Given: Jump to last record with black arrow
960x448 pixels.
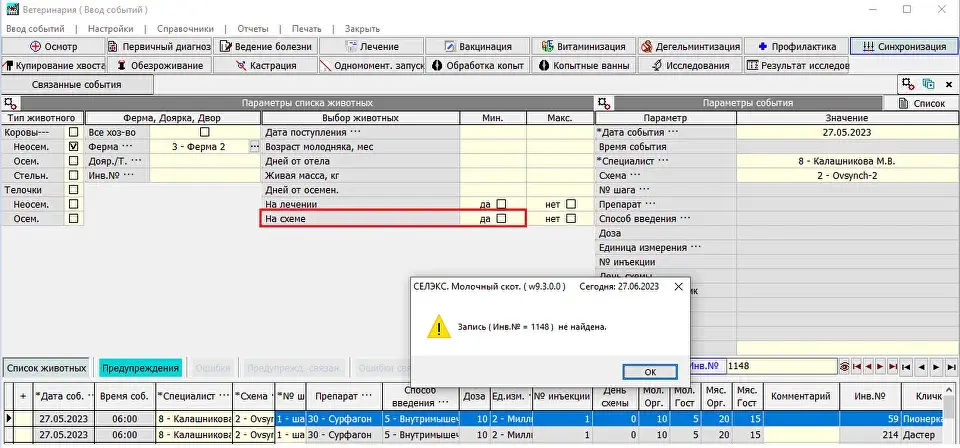Looking at the screenshot, I should pos(951,367).
